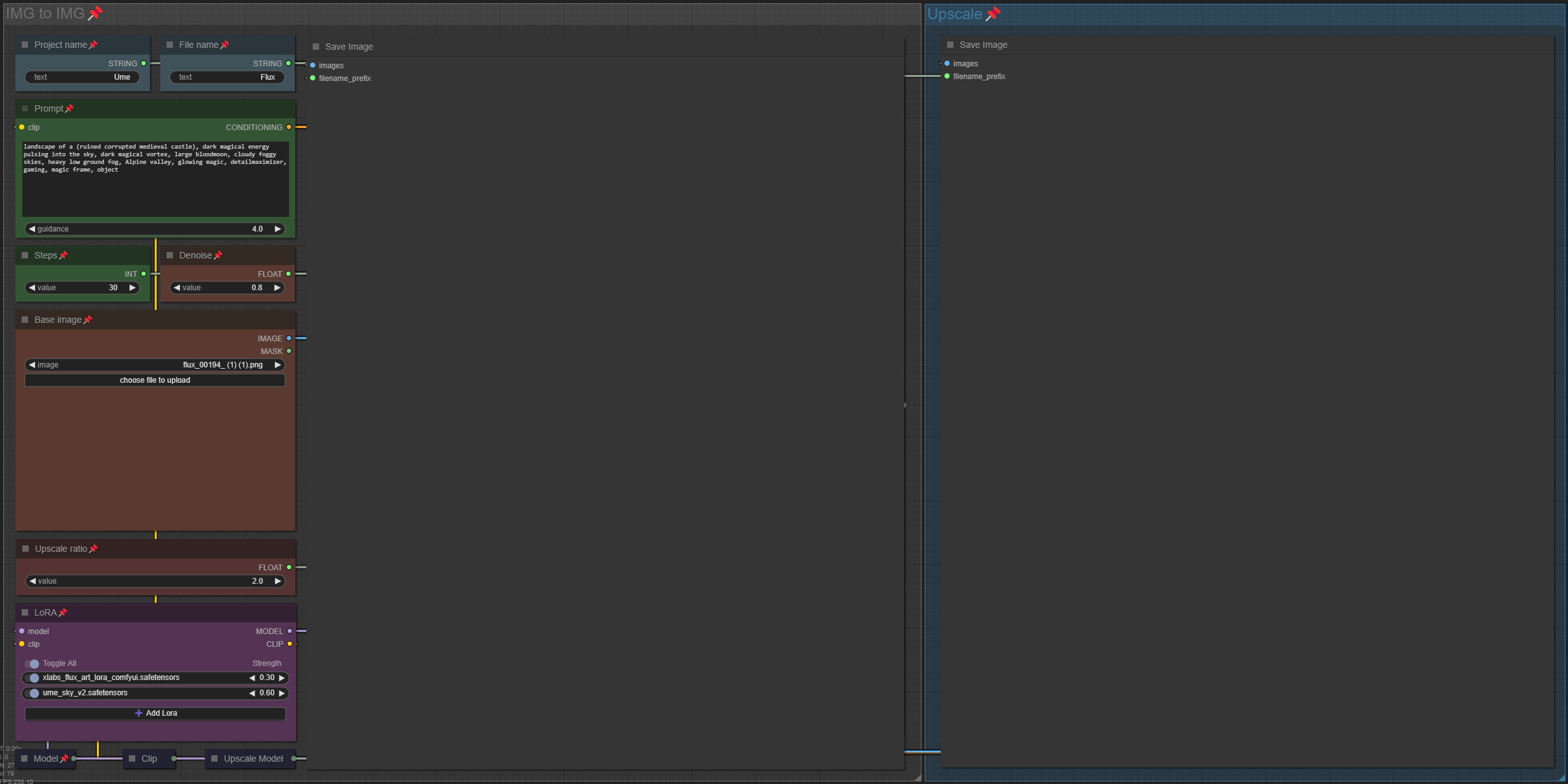Click the Denoise value slider field
Viewport: 1568px width, 784px height.
[227, 288]
